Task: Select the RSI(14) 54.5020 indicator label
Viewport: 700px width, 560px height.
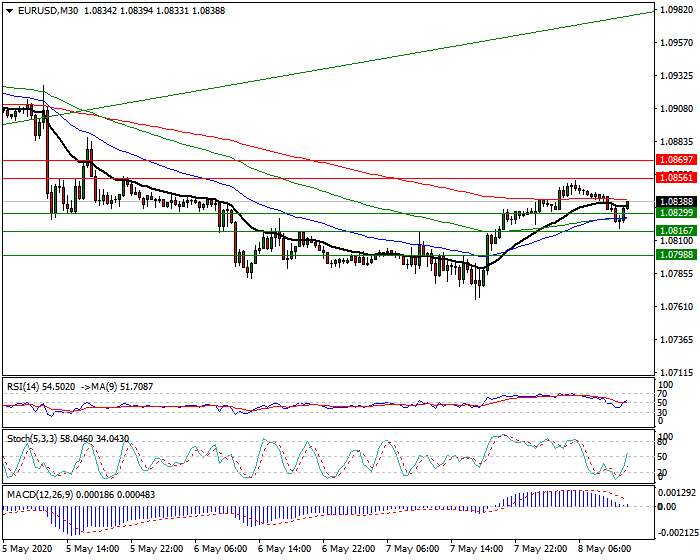Action: pyautogui.click(x=41, y=387)
